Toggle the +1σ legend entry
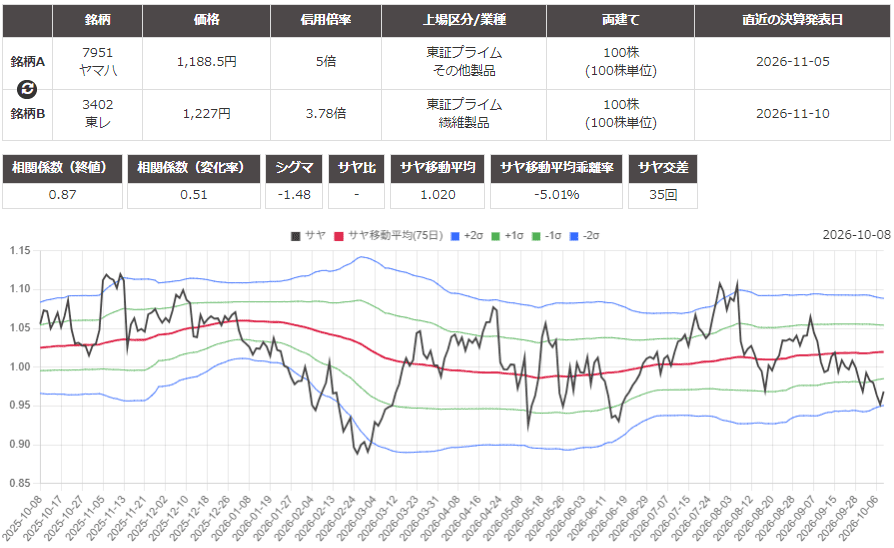 [x=507, y=236]
